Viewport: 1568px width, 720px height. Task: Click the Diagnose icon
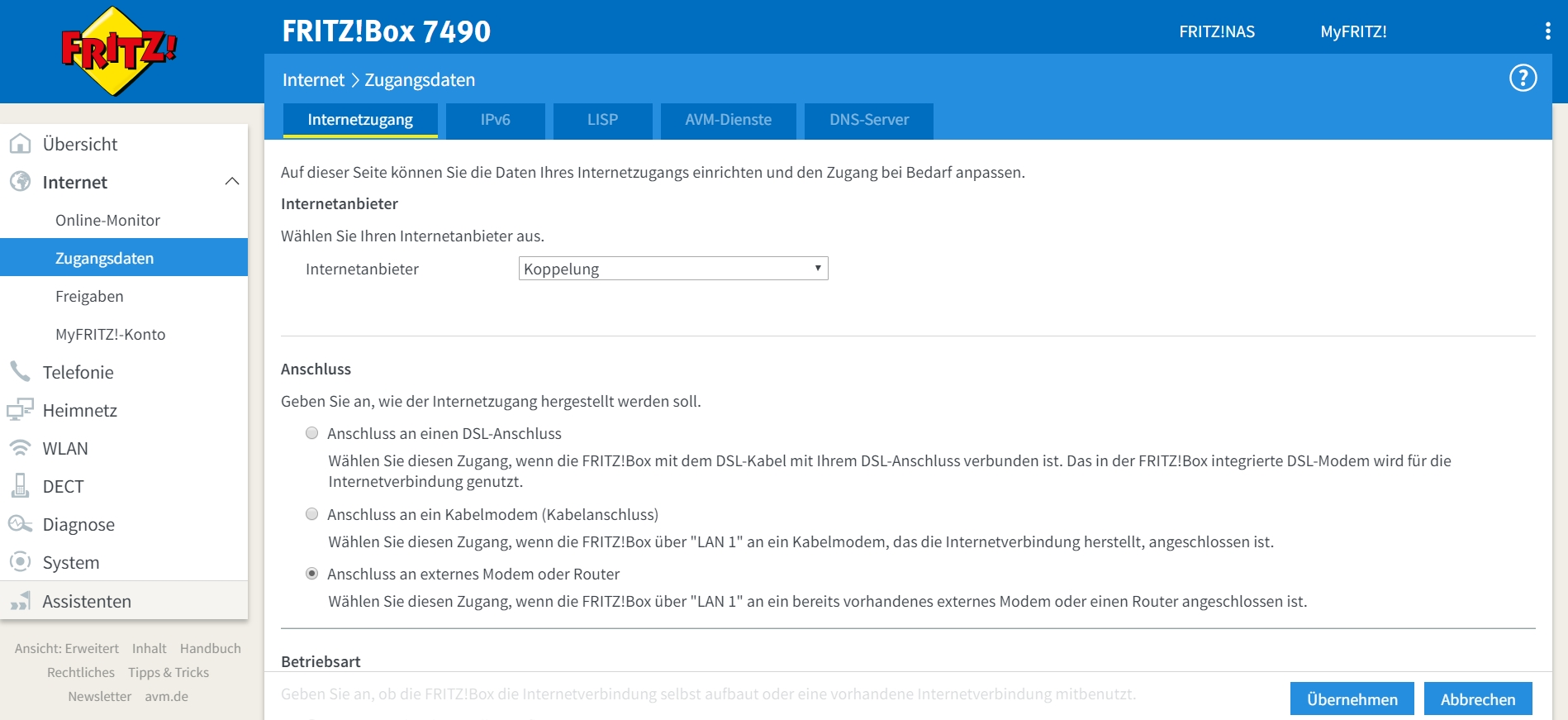pos(20,524)
